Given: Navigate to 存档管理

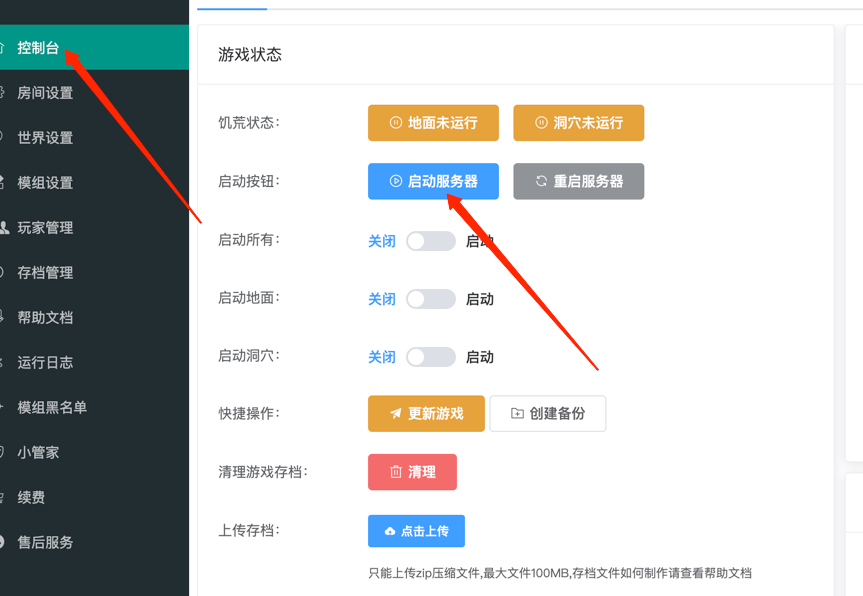Looking at the screenshot, I should click(x=45, y=273).
